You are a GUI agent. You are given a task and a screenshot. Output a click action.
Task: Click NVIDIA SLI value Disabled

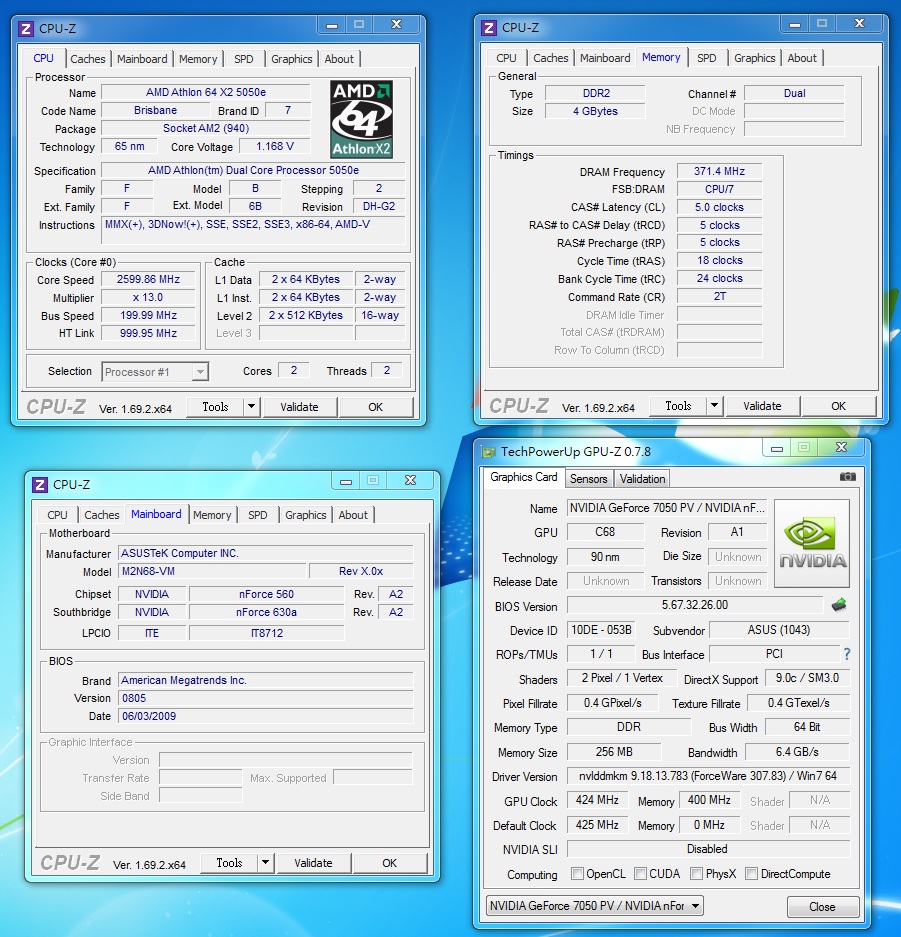[x=707, y=849]
